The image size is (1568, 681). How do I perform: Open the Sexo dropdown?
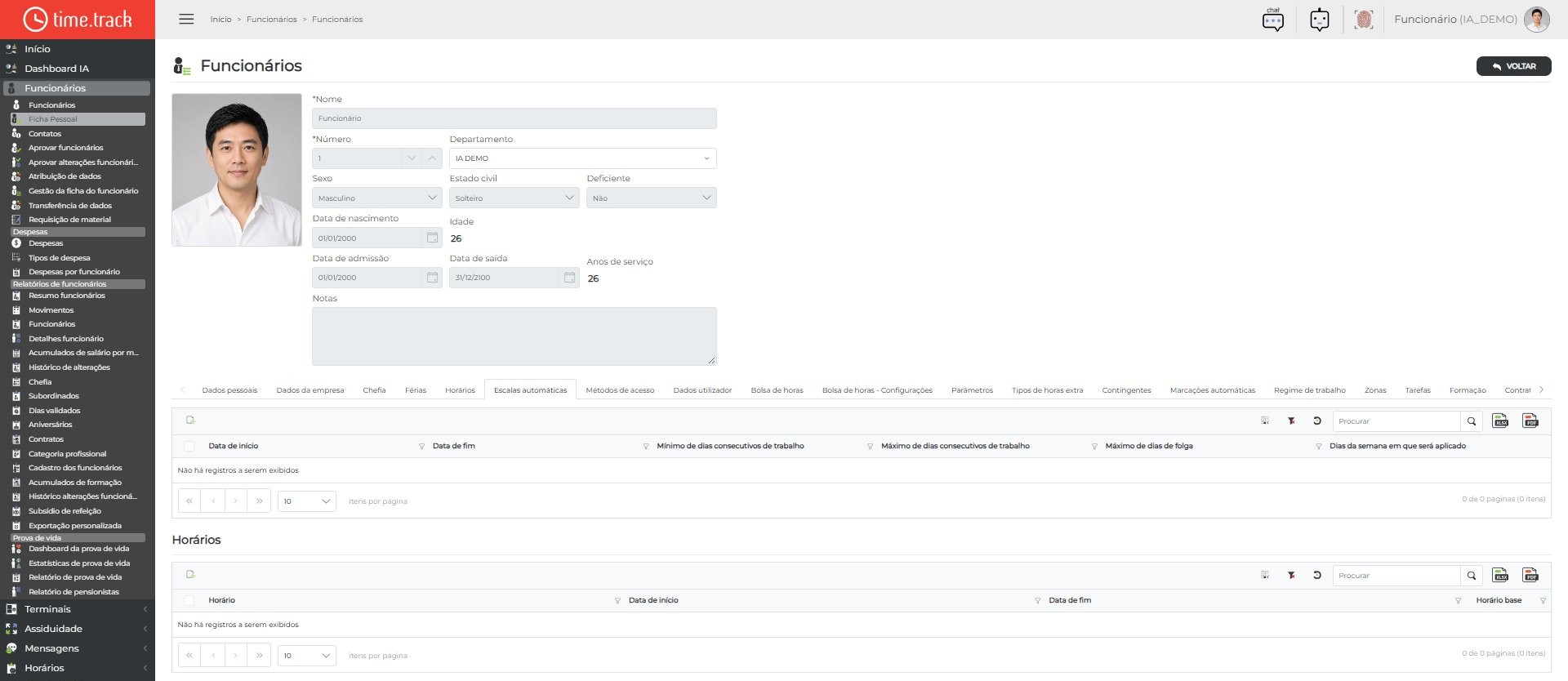tap(377, 198)
